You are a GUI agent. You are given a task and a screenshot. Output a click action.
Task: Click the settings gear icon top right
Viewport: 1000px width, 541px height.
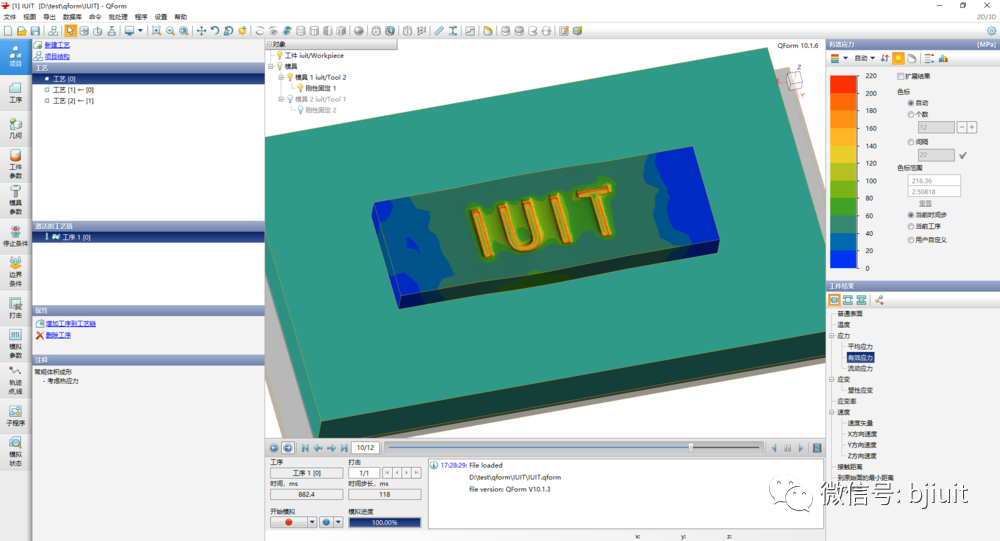tap(991, 31)
